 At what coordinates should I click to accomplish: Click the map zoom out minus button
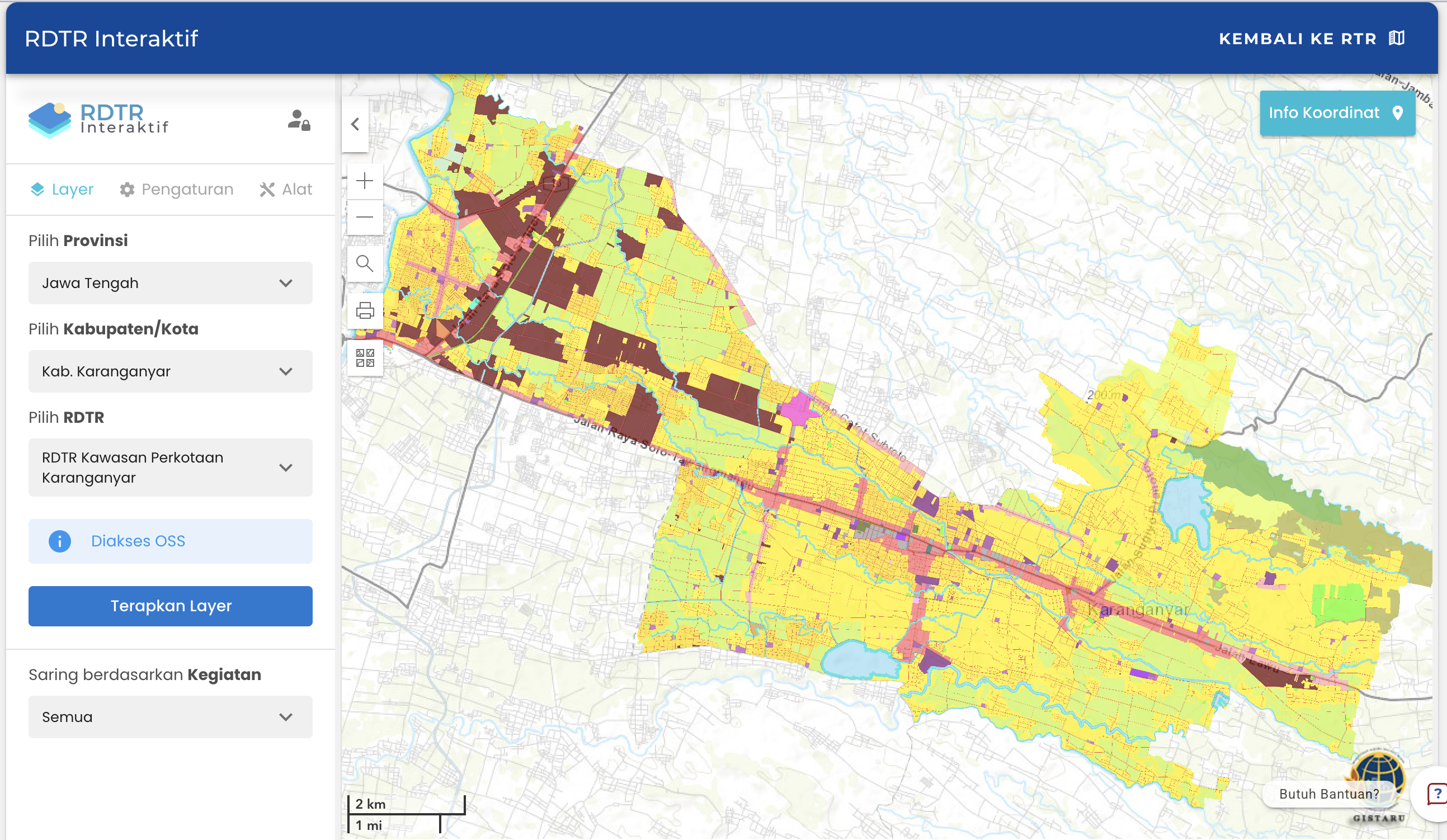tap(365, 217)
